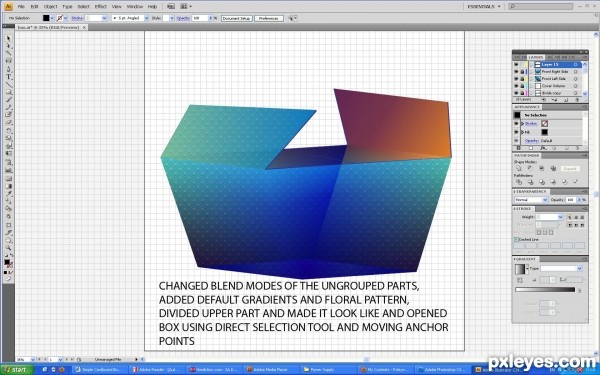Open the Object menu

pyautogui.click(x=51, y=7)
